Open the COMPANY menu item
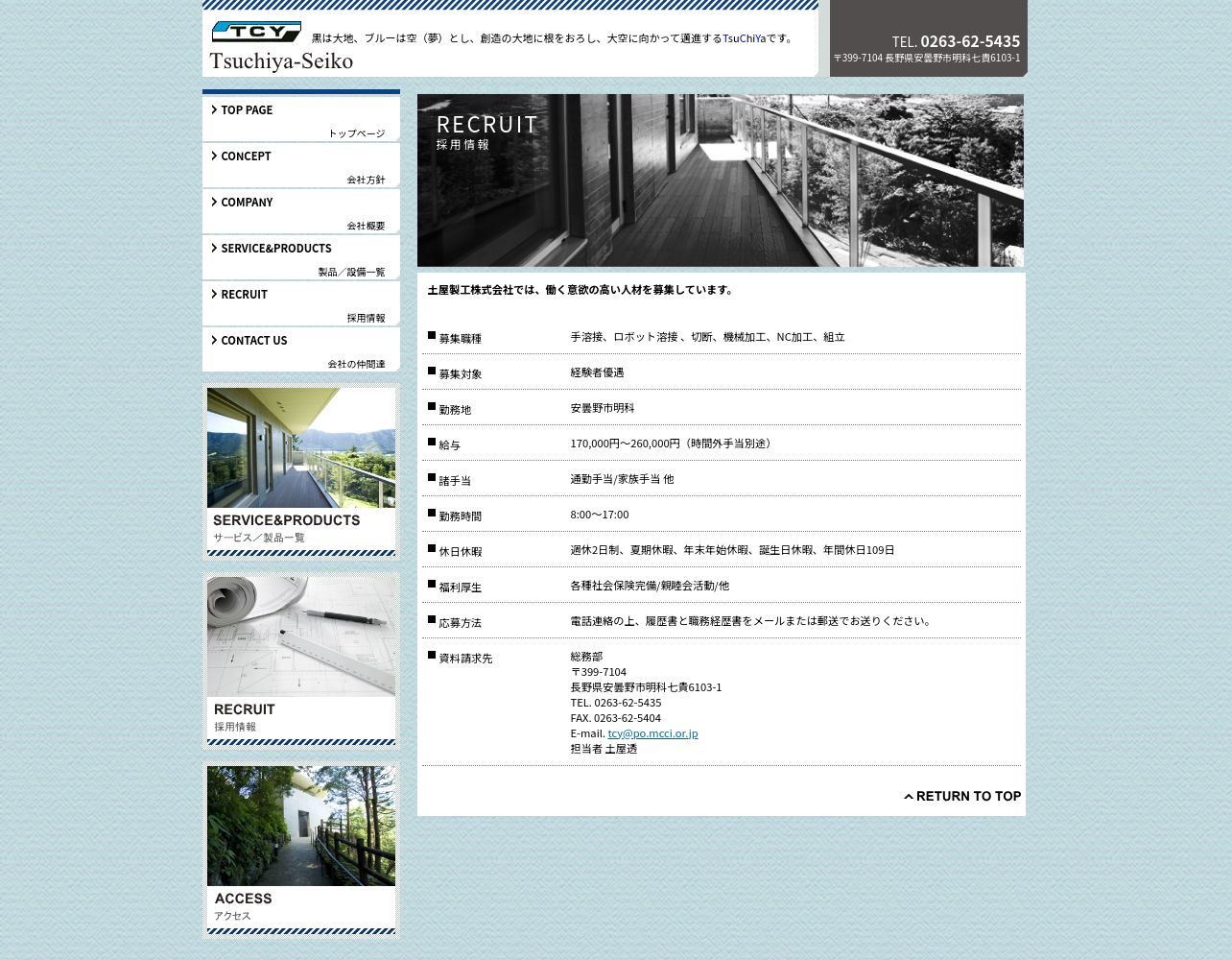The width and height of the screenshot is (1232, 960). pyautogui.click(x=301, y=211)
